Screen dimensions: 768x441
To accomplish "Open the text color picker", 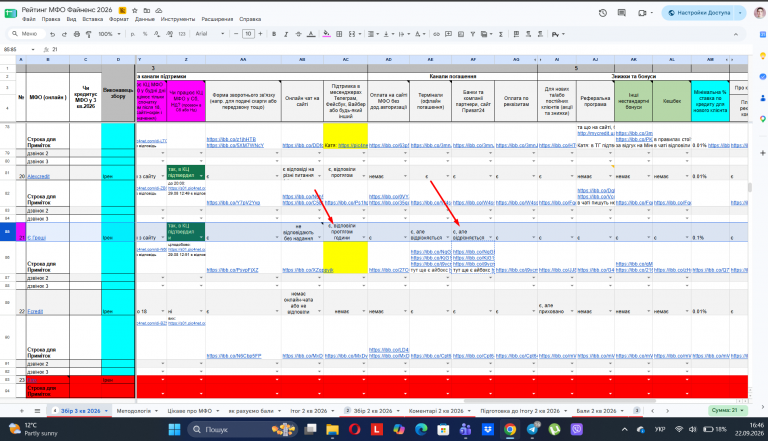I will (x=311, y=34).
